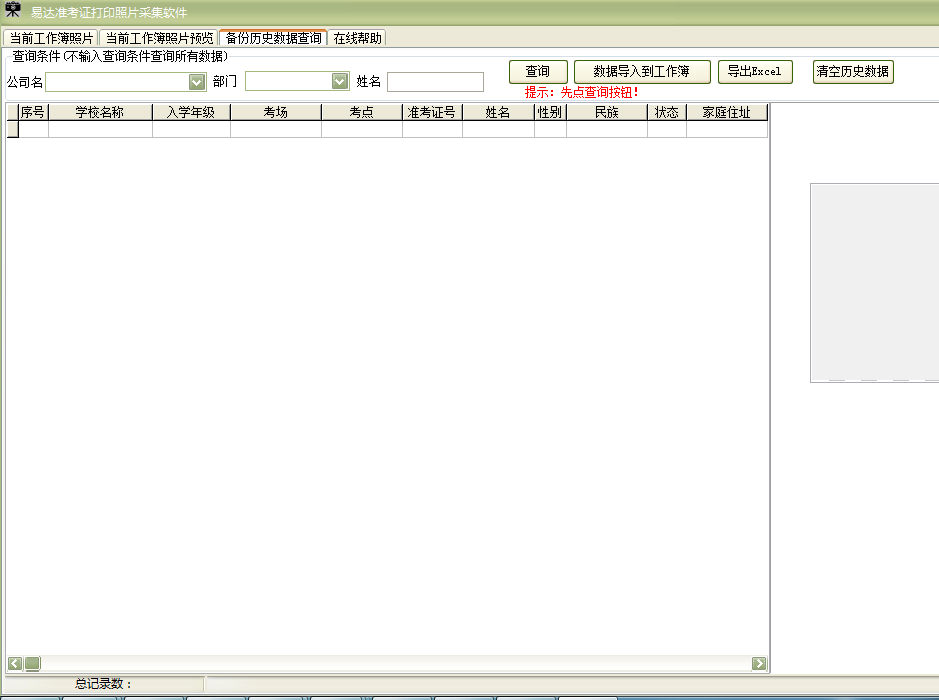The image size is (939, 700).
Task: Export data with 导出Excel button
Action: [x=755, y=72]
